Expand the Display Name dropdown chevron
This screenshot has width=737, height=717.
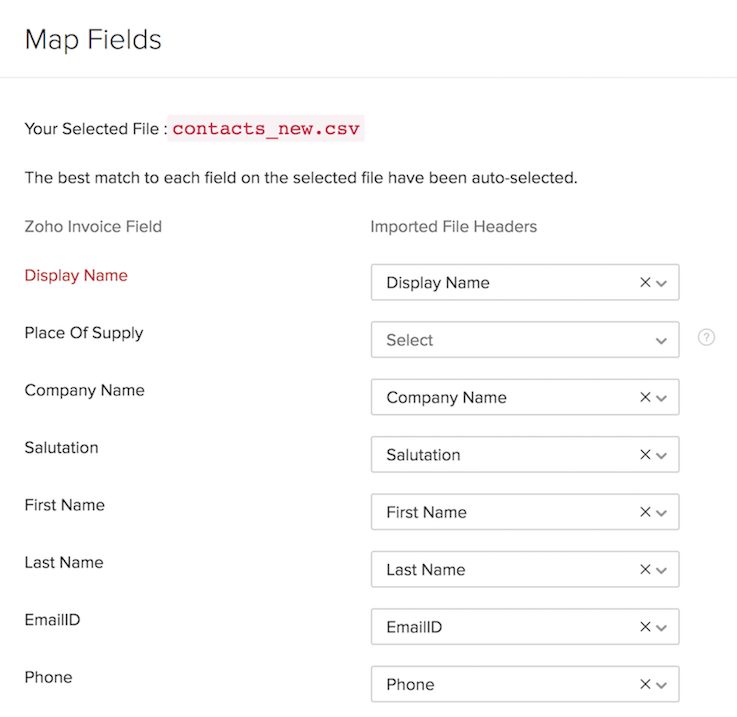pos(662,283)
